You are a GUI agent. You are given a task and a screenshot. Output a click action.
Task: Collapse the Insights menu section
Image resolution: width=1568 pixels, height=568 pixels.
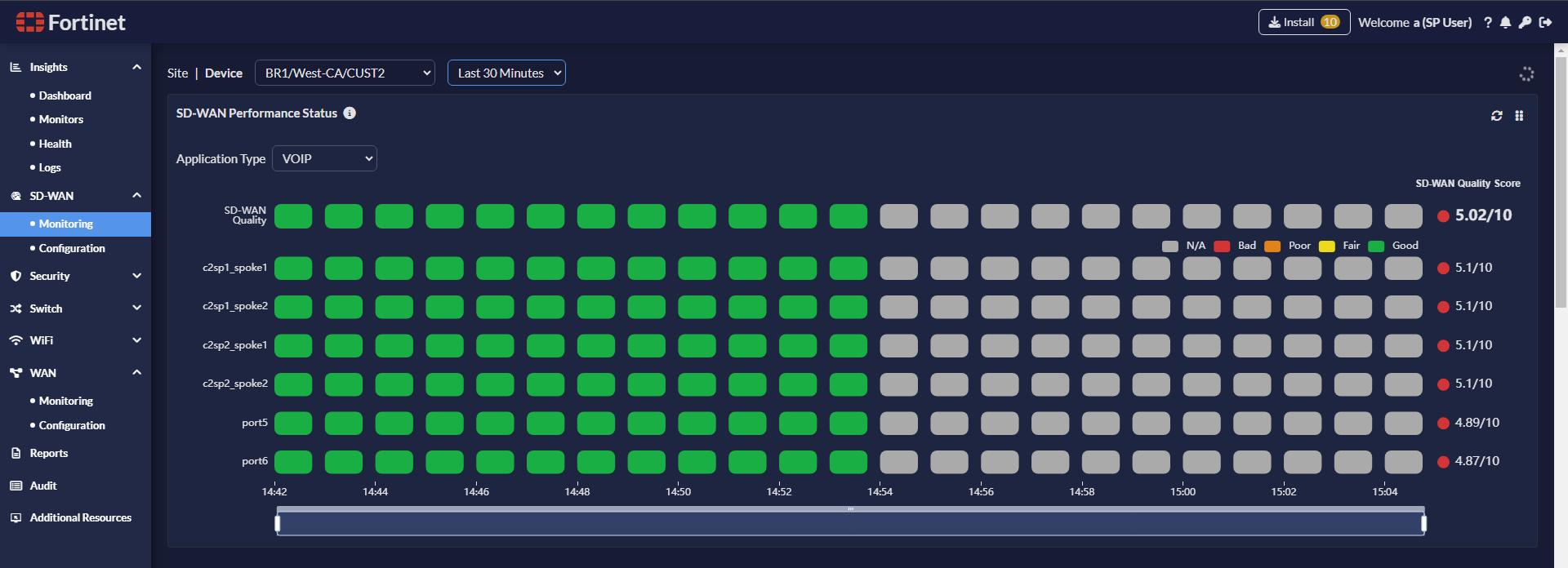click(x=136, y=67)
